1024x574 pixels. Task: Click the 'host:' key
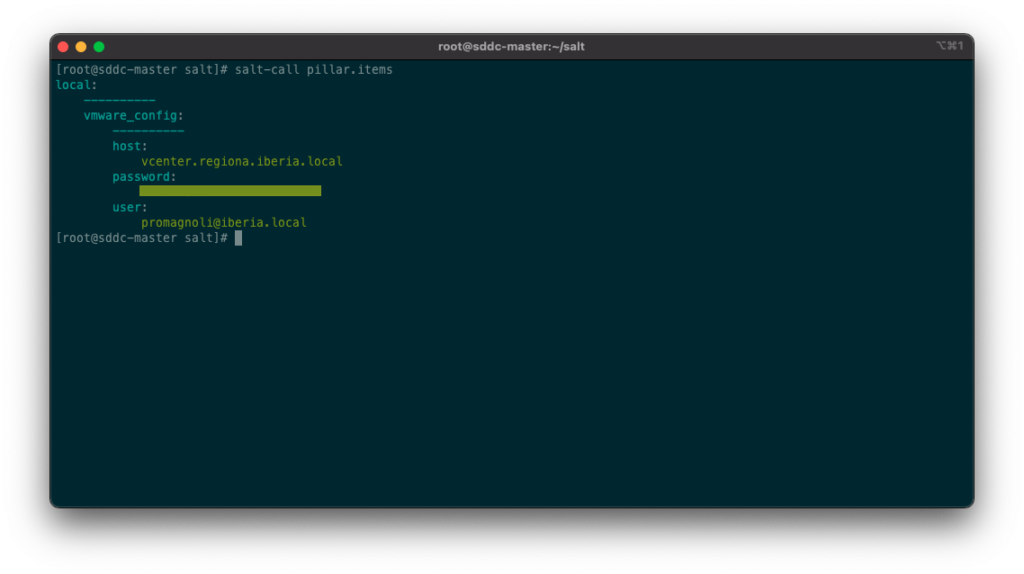(130, 146)
